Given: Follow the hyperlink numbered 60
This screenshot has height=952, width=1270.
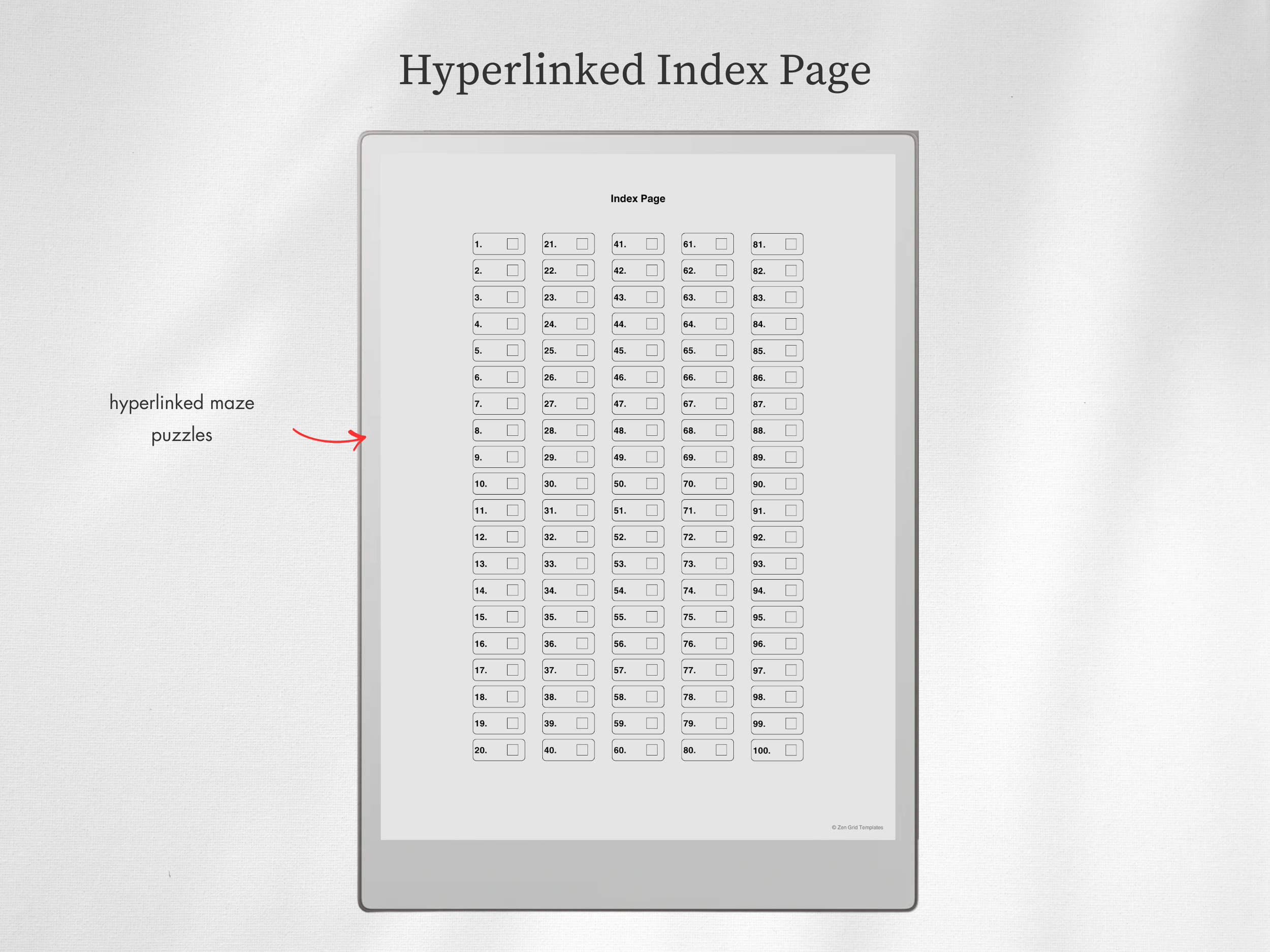Looking at the screenshot, I should pos(638,750).
